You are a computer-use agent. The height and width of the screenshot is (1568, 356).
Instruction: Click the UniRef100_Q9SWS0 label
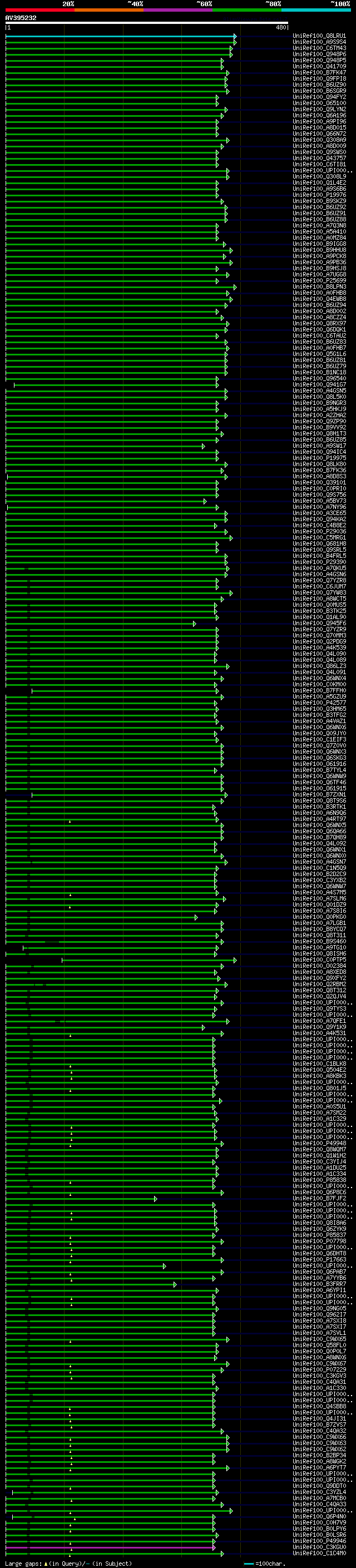(319, 152)
